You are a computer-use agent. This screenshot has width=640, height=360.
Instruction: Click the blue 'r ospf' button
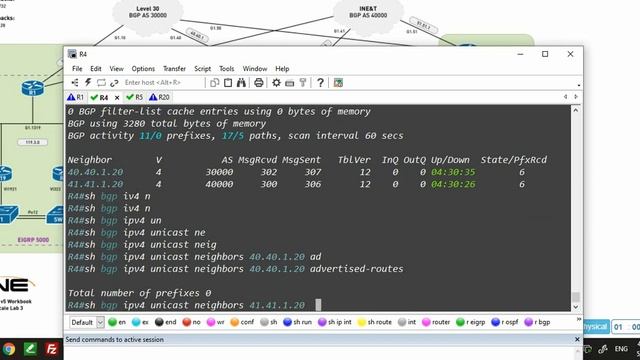pos(505,322)
